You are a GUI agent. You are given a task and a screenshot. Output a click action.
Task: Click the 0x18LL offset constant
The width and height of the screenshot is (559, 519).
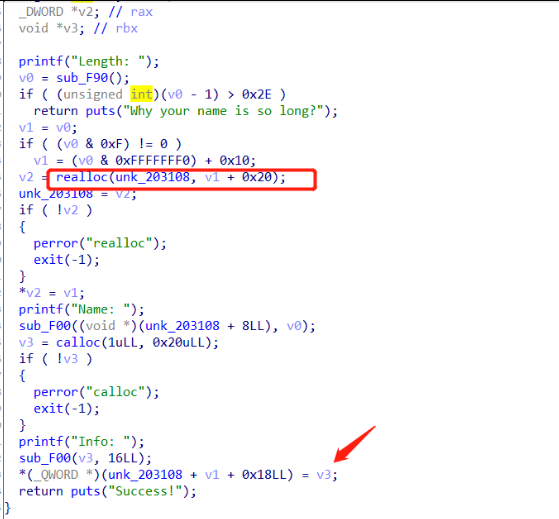tap(264, 475)
